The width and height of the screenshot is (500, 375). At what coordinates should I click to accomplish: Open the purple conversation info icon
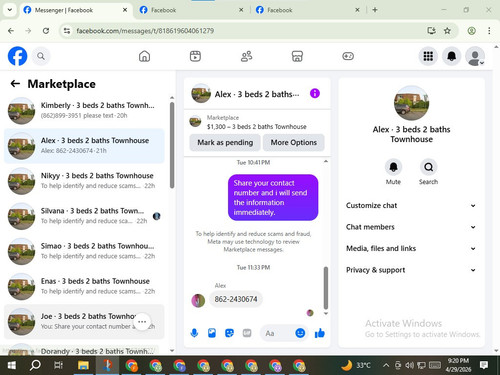[x=315, y=93]
